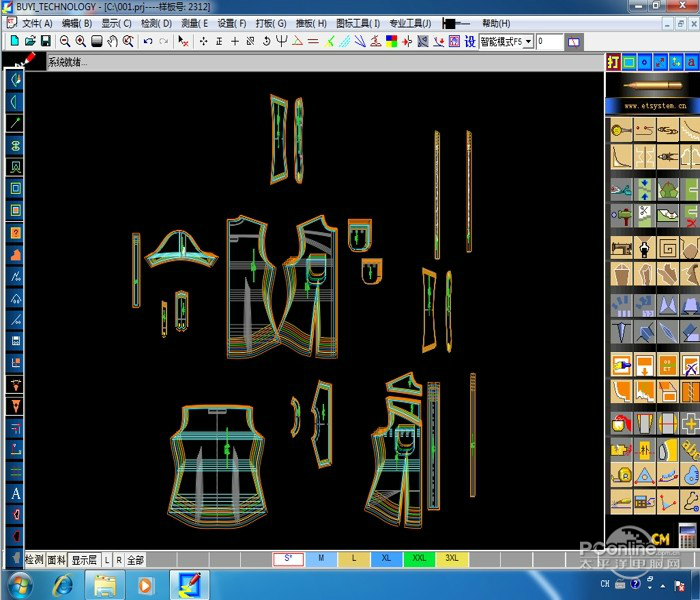Click the text 'A' tool in left sidebar
Image resolution: width=700 pixels, height=600 pixels.
click(15, 494)
